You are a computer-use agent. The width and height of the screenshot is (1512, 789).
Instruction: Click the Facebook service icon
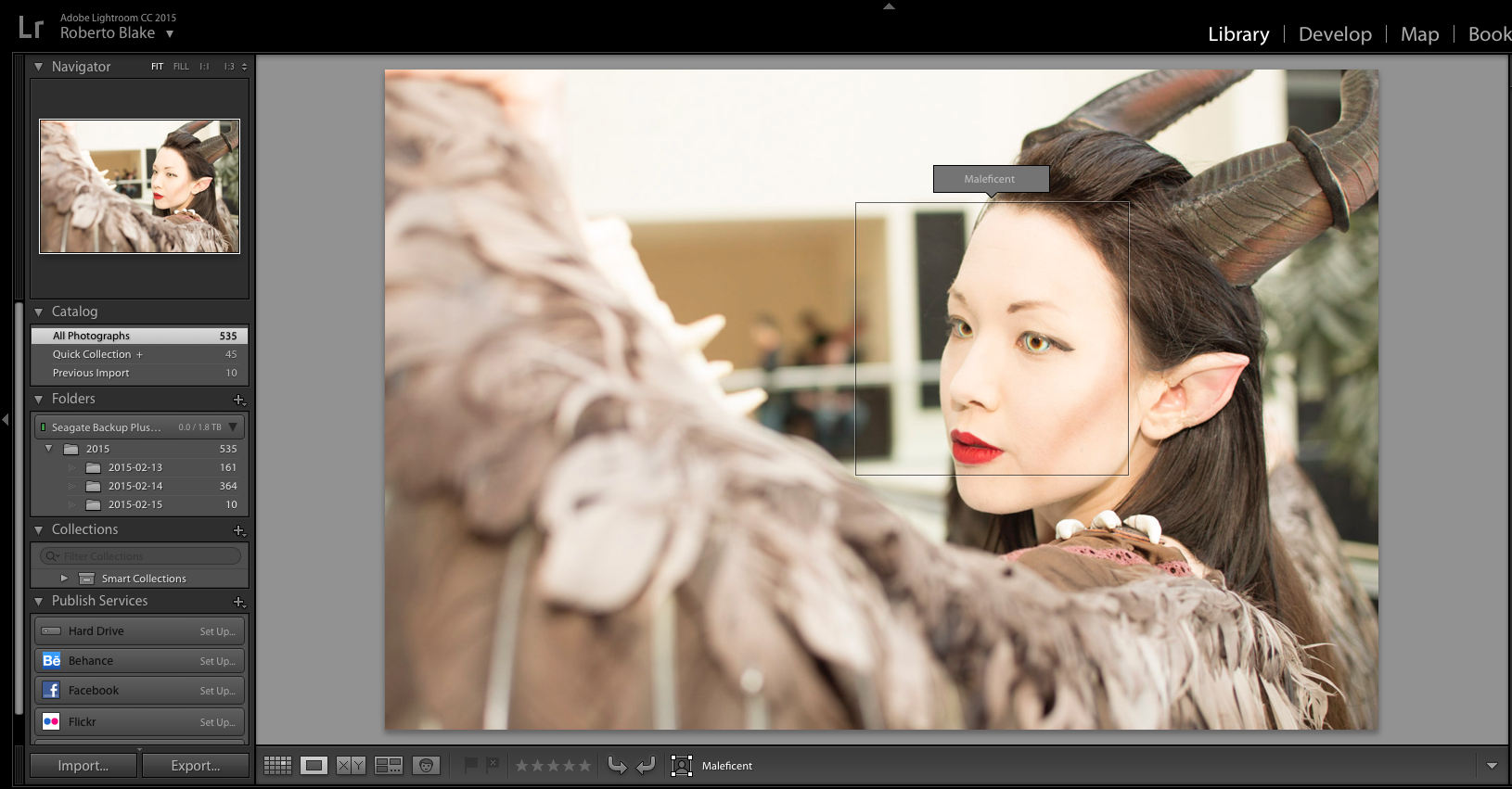(x=51, y=690)
